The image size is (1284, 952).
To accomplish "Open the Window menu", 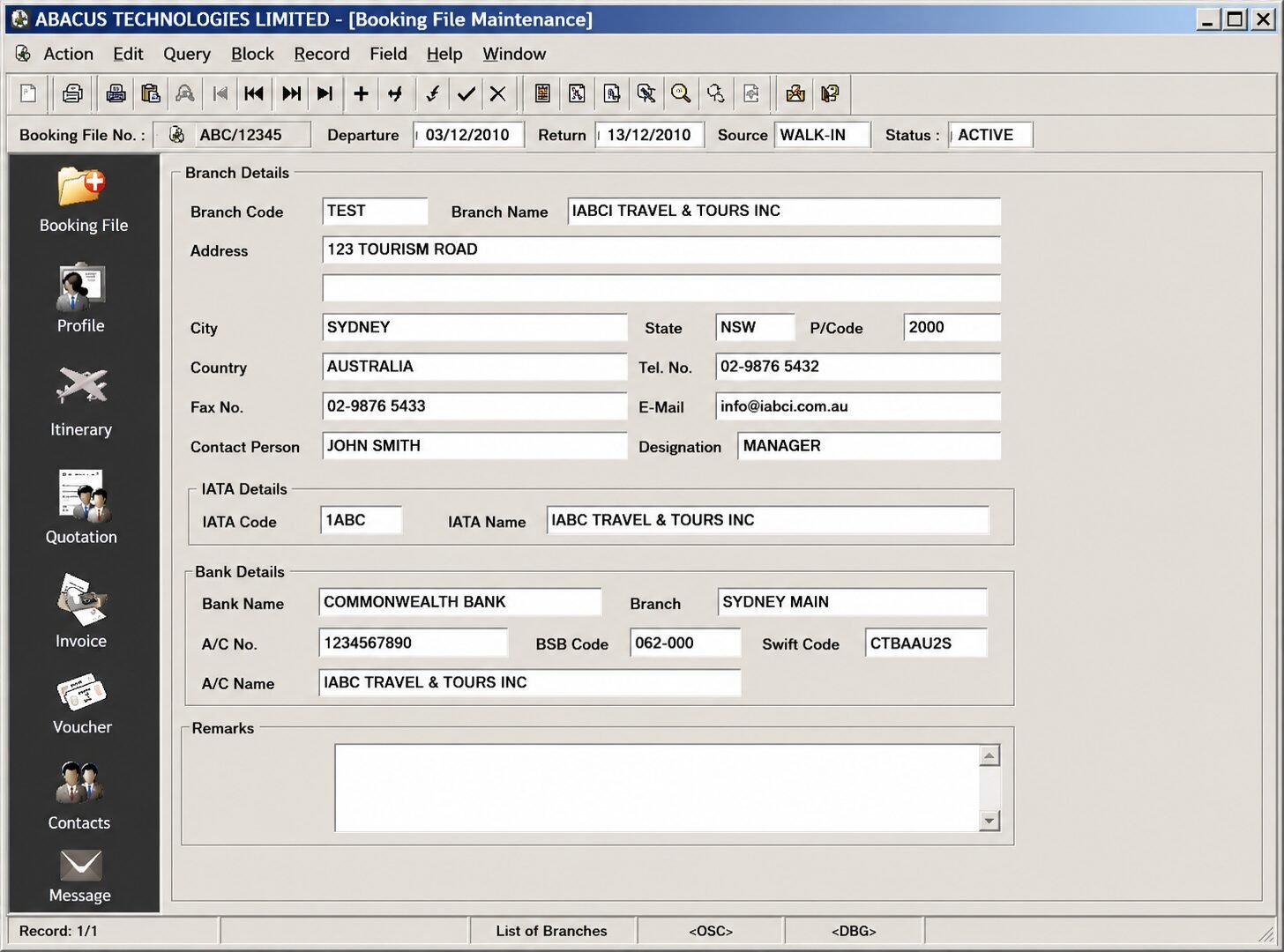I will point(514,54).
